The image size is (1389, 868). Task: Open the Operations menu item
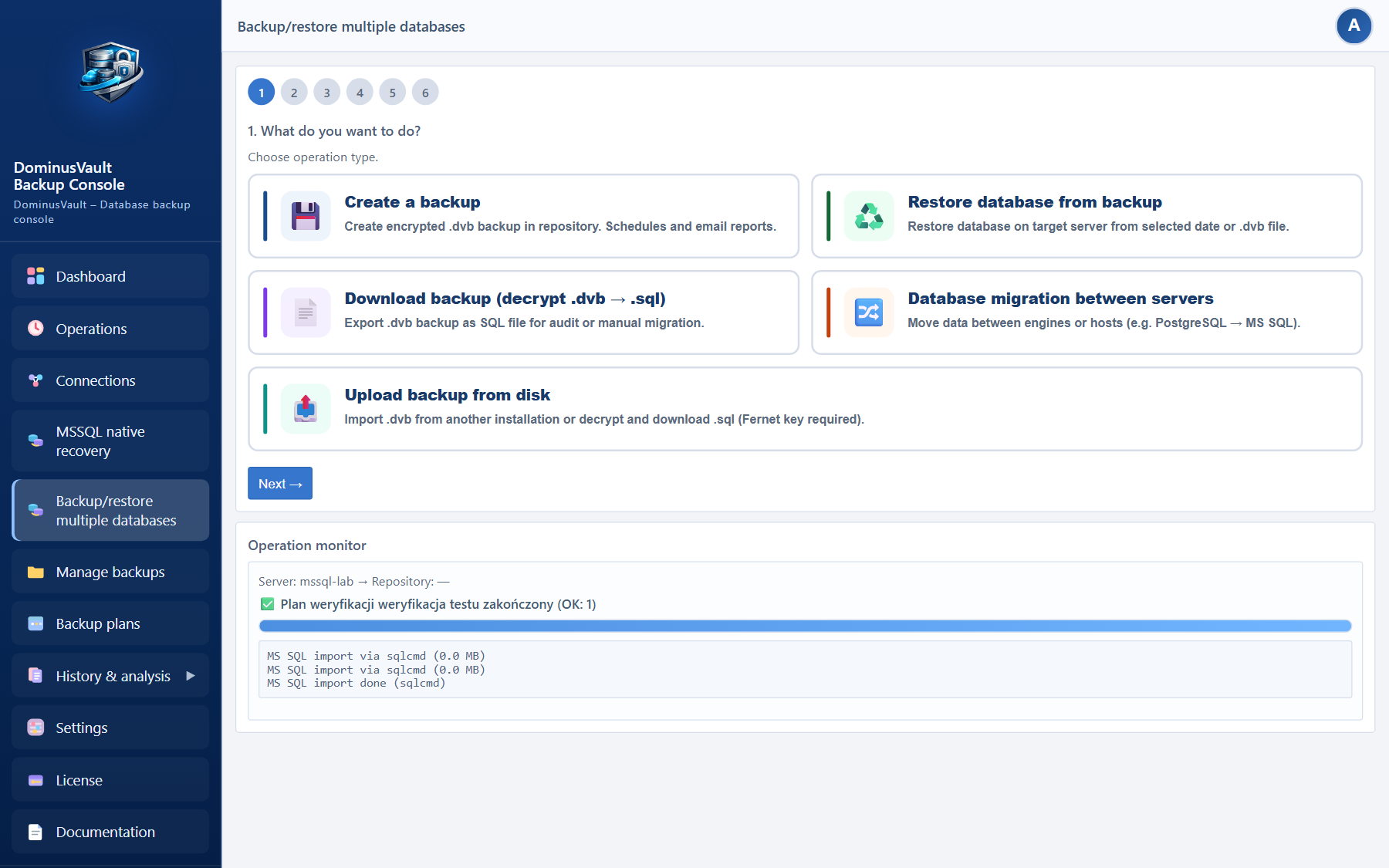pyautogui.click(x=110, y=328)
